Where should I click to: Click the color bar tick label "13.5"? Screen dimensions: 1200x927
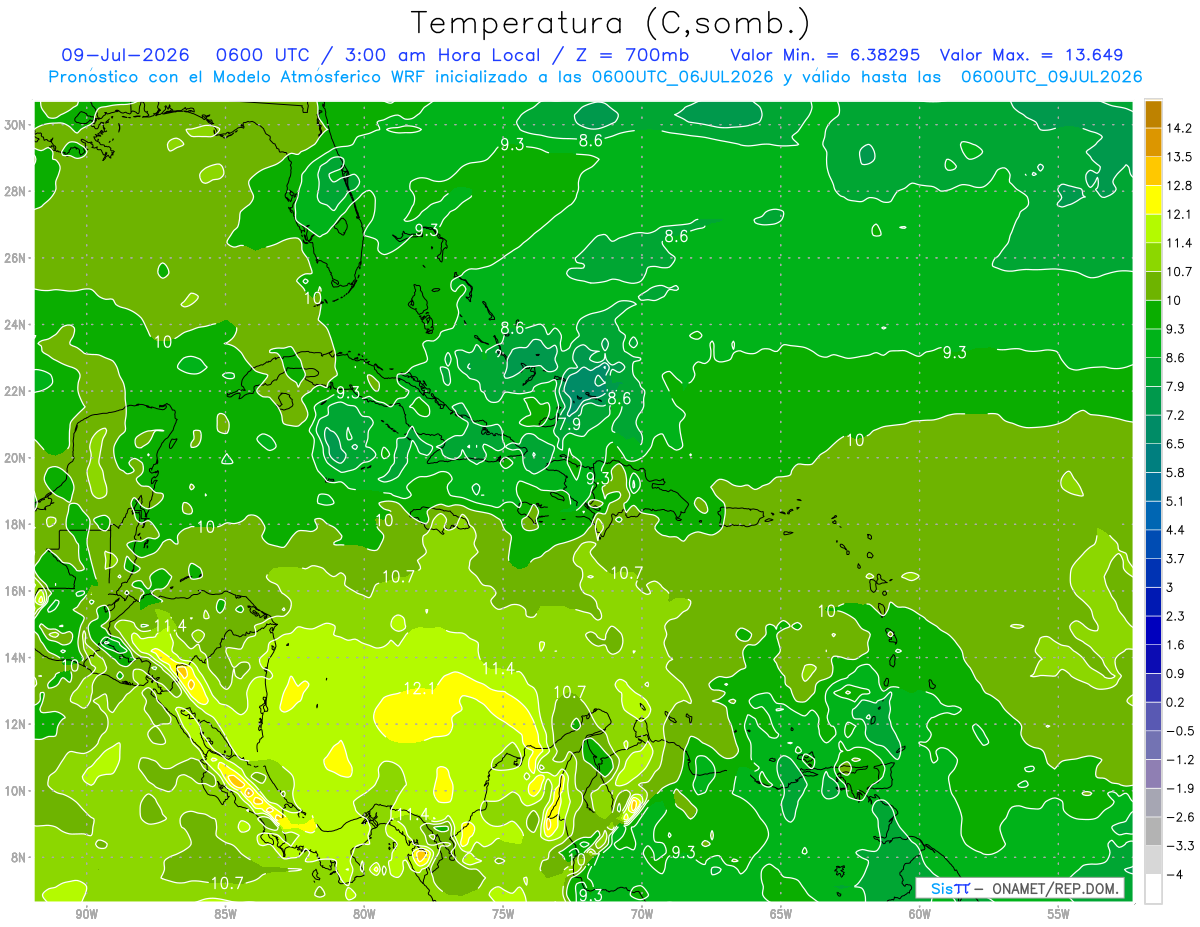click(1180, 157)
